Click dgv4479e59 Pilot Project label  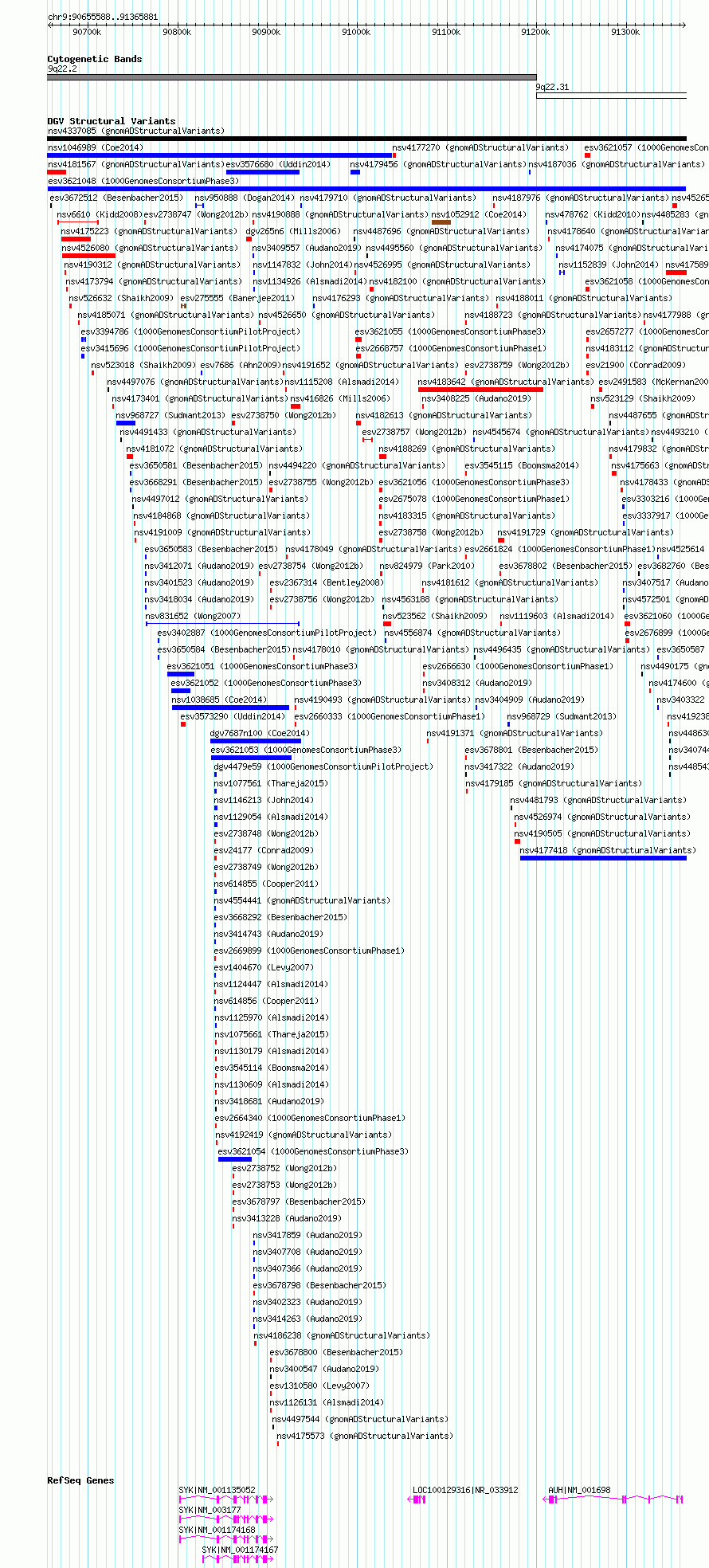click(x=323, y=766)
